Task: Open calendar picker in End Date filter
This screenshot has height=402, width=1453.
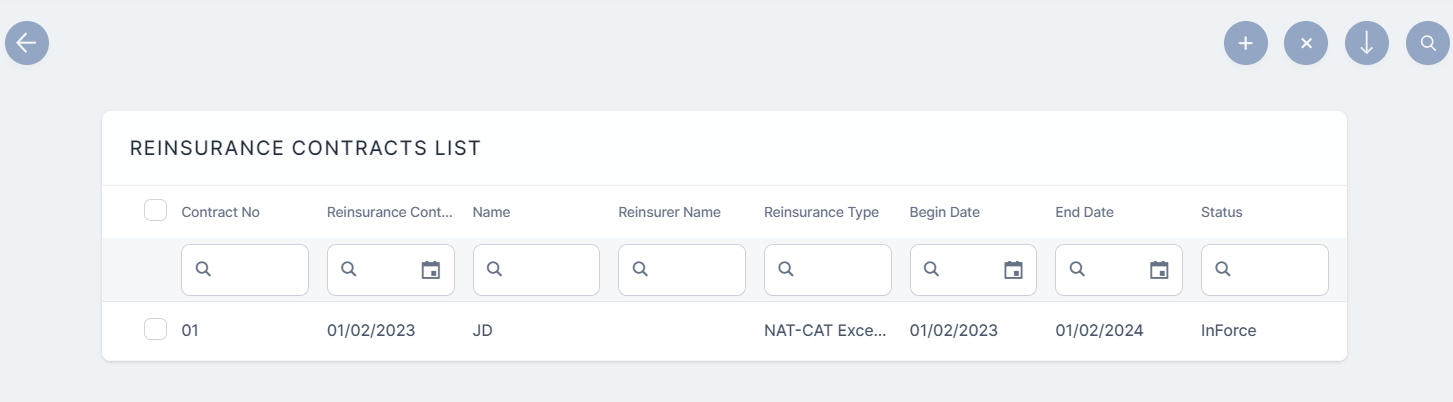Action: [1159, 270]
